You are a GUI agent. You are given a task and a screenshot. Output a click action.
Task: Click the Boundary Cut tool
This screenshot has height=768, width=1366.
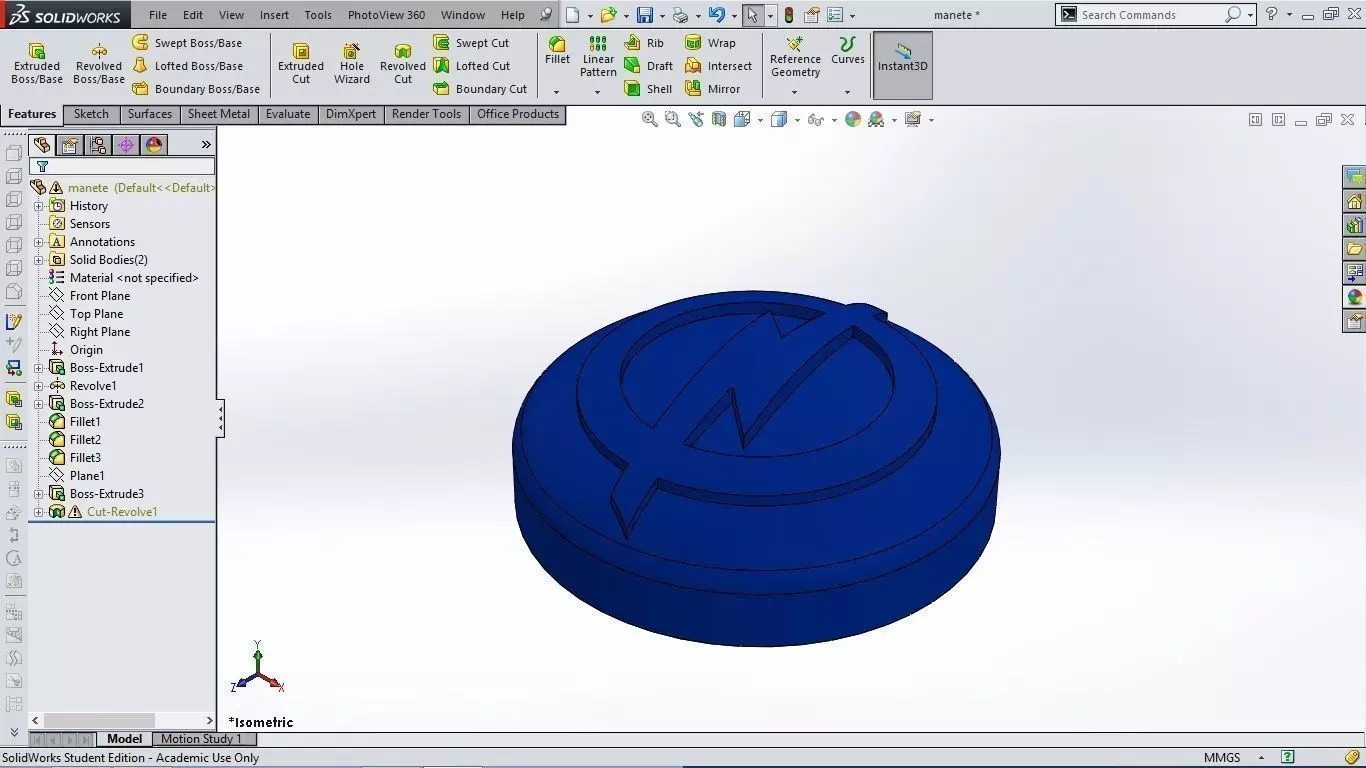(480, 89)
